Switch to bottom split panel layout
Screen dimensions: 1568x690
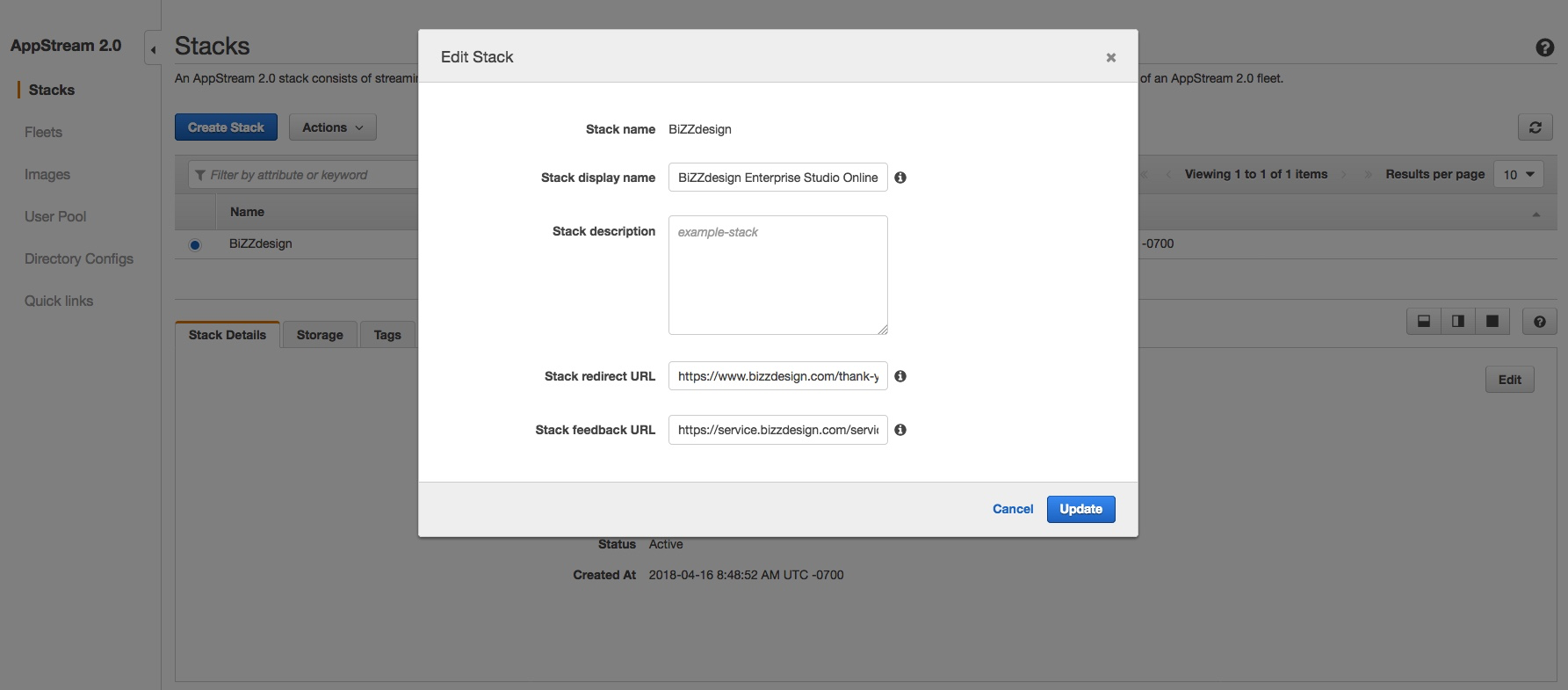pos(1424,322)
